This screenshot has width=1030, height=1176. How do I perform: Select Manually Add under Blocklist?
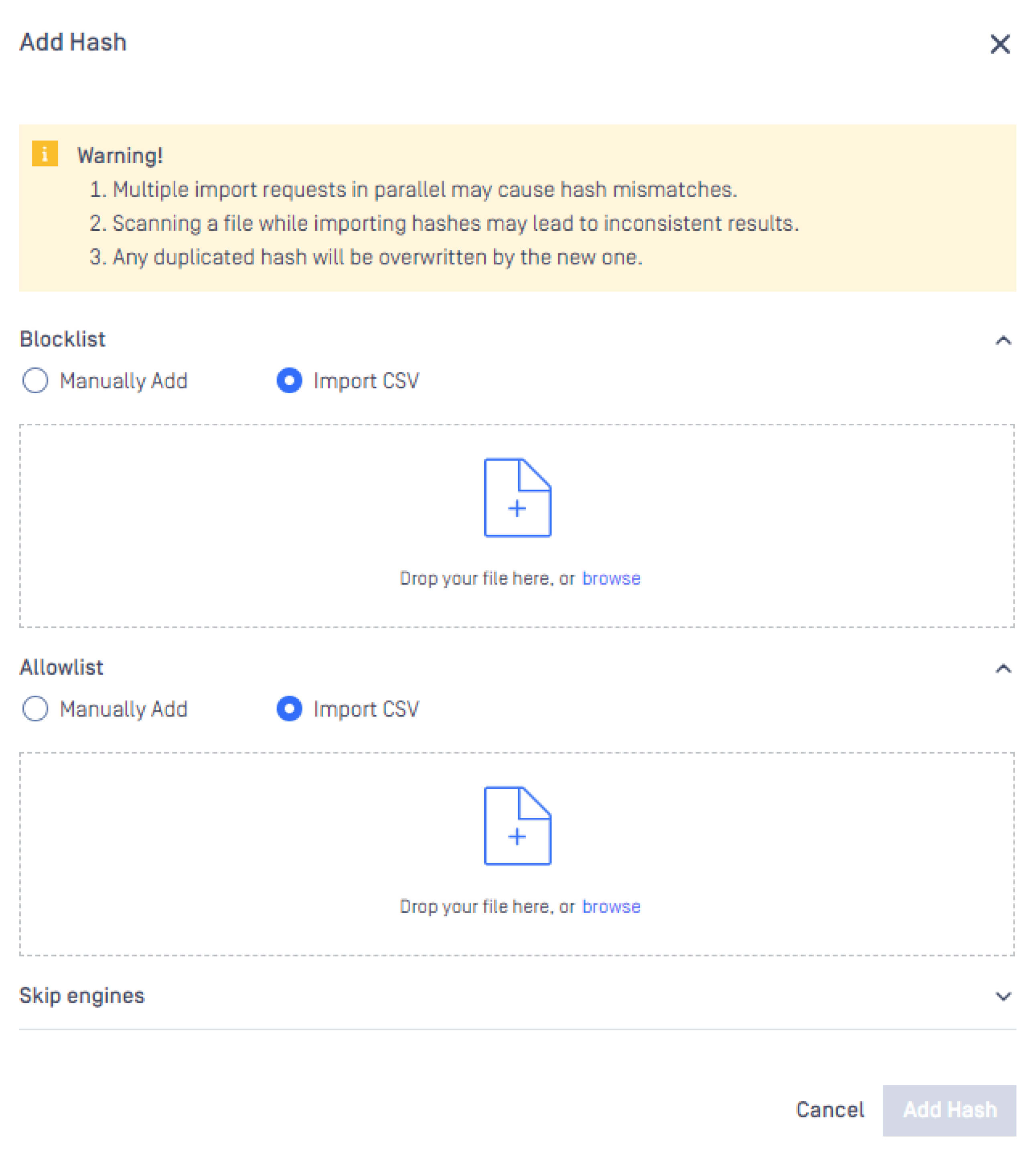[x=35, y=381]
